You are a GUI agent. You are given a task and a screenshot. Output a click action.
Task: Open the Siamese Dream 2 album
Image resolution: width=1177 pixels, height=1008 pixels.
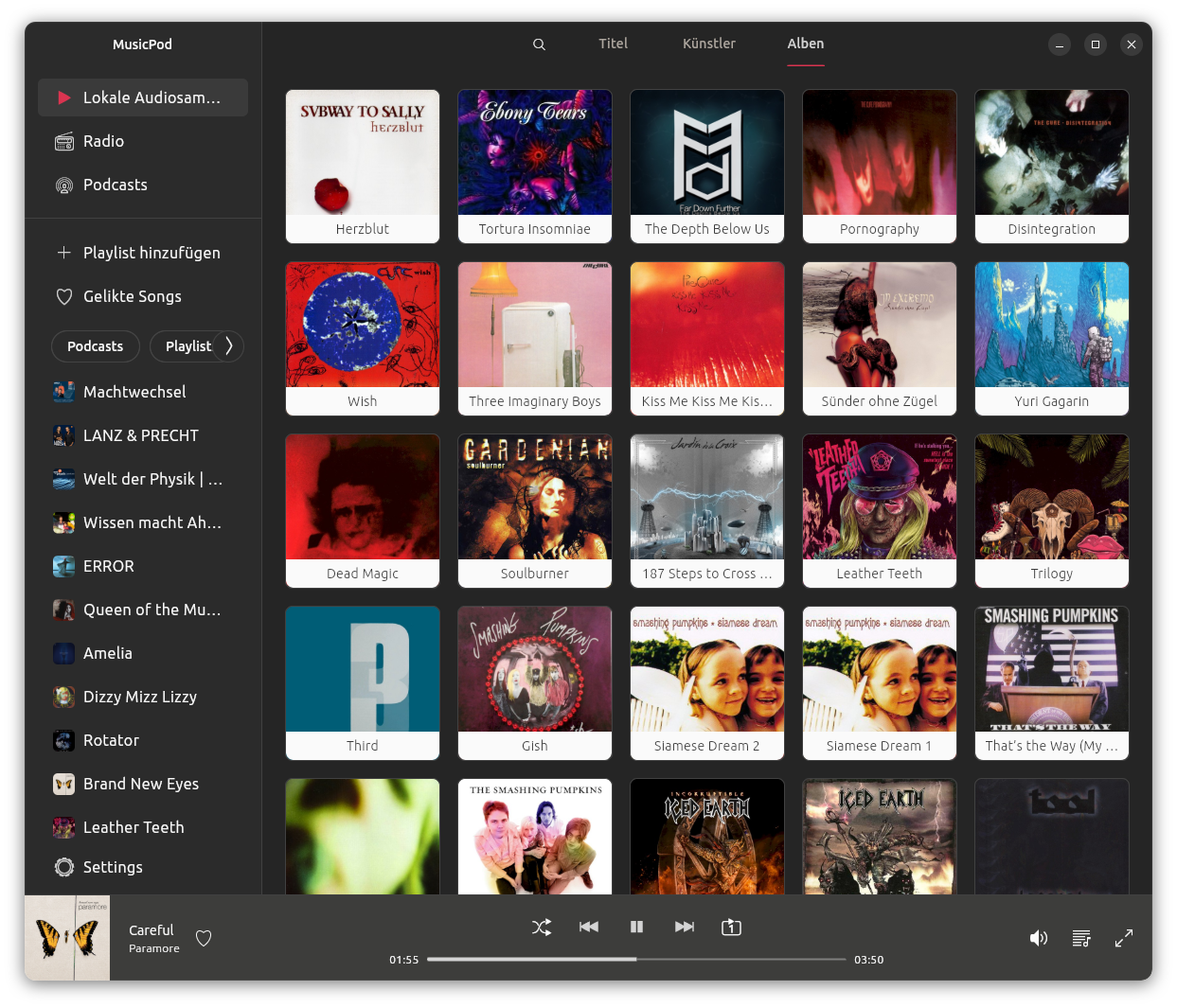tap(707, 683)
